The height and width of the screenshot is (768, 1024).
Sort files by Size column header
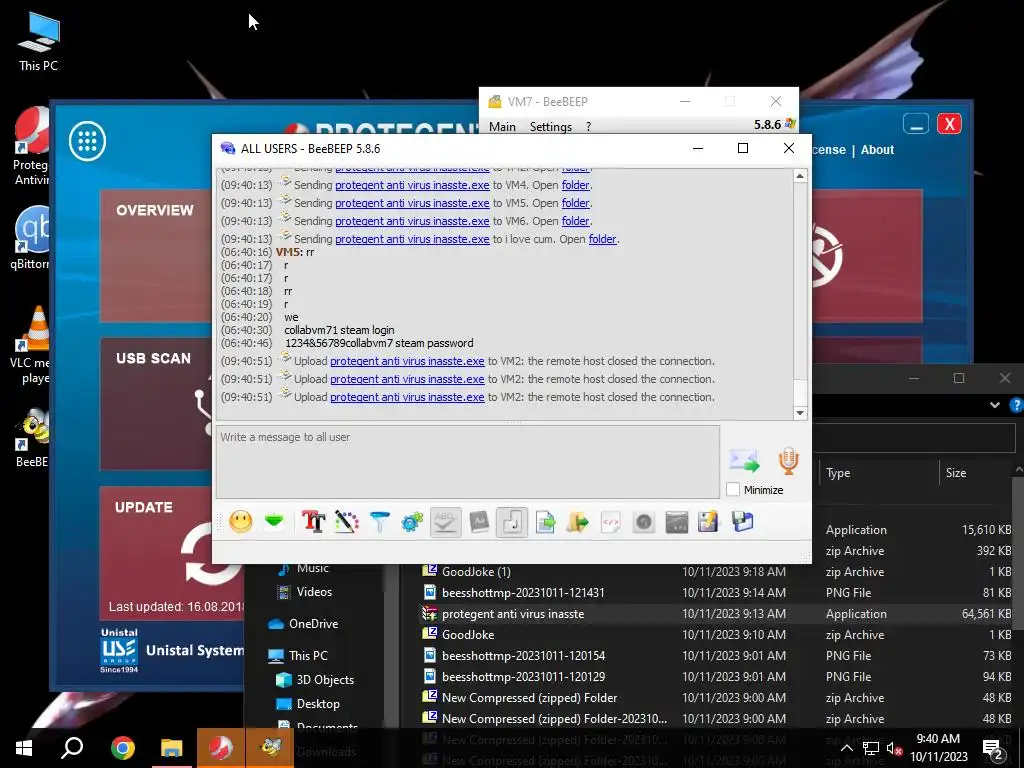tap(956, 473)
